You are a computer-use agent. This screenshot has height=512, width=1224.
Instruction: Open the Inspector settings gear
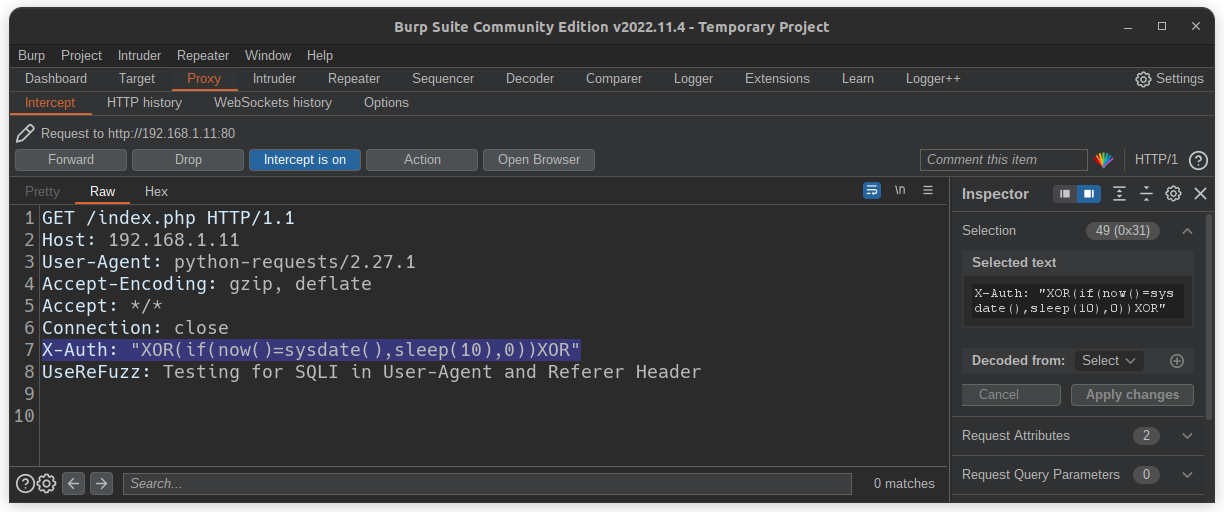[x=1174, y=194]
